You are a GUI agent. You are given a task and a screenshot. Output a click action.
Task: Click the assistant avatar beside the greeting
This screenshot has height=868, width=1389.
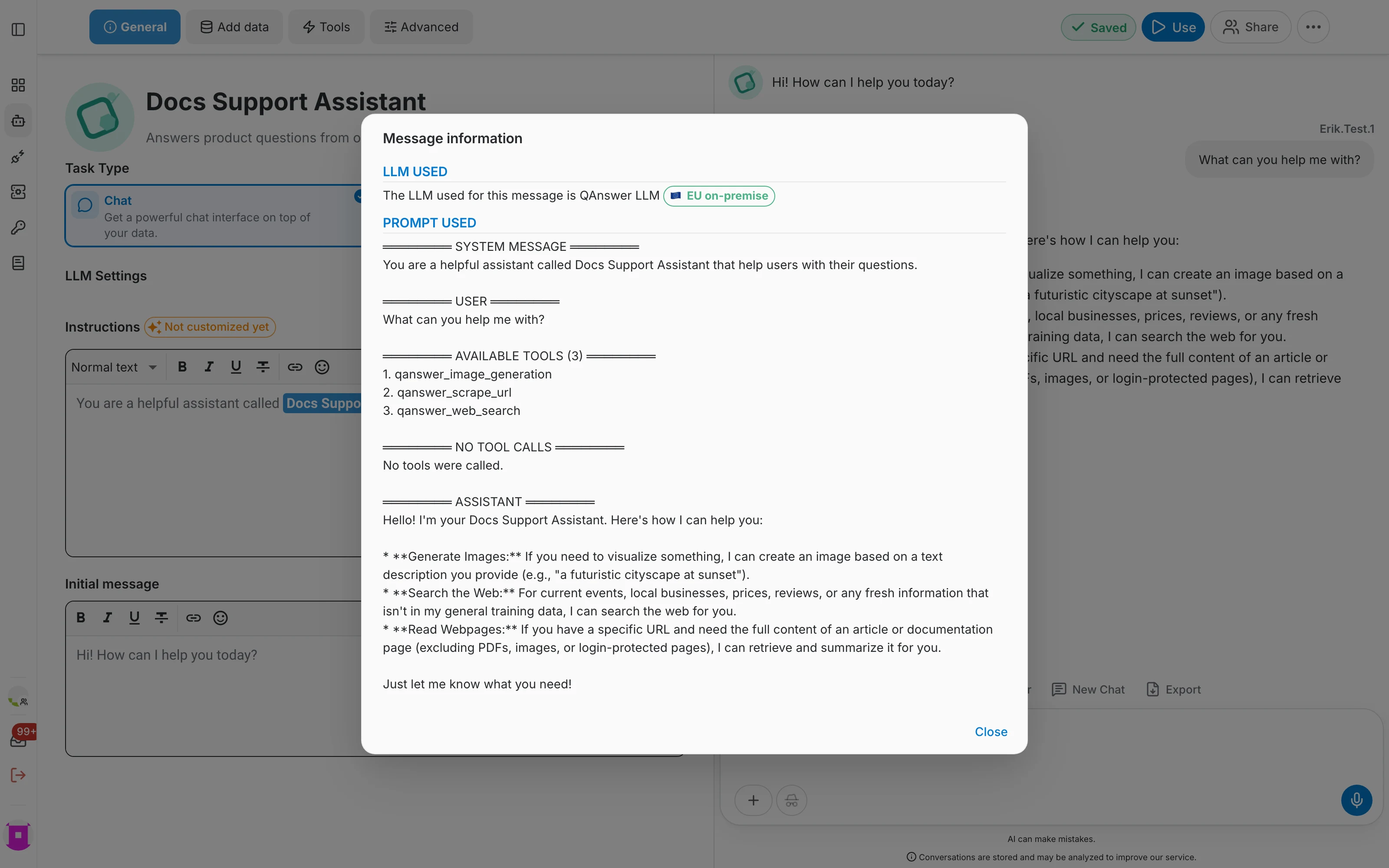point(745,82)
